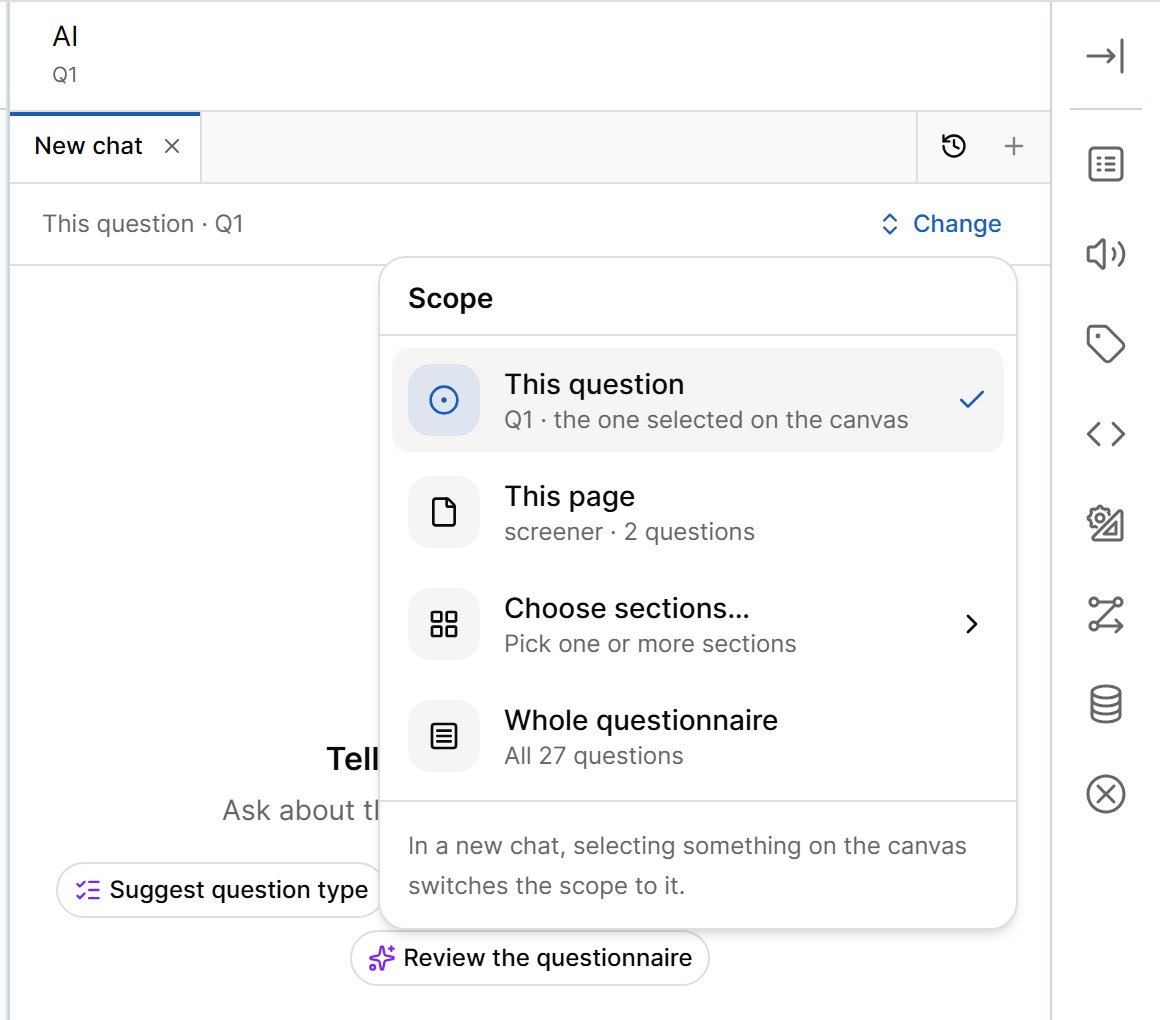Click the sparkle icon on Review the questionnaire

(x=382, y=958)
